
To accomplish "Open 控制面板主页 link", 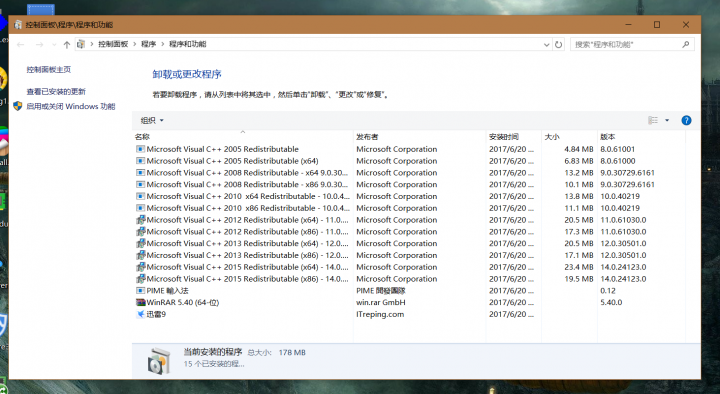I will coord(49,70).
